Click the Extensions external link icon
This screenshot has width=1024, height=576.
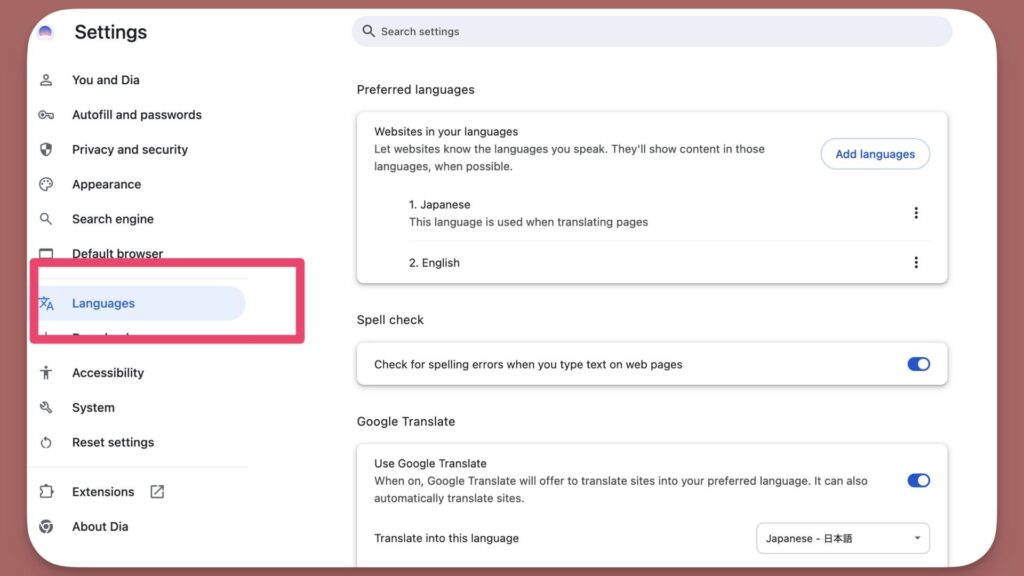[157, 492]
